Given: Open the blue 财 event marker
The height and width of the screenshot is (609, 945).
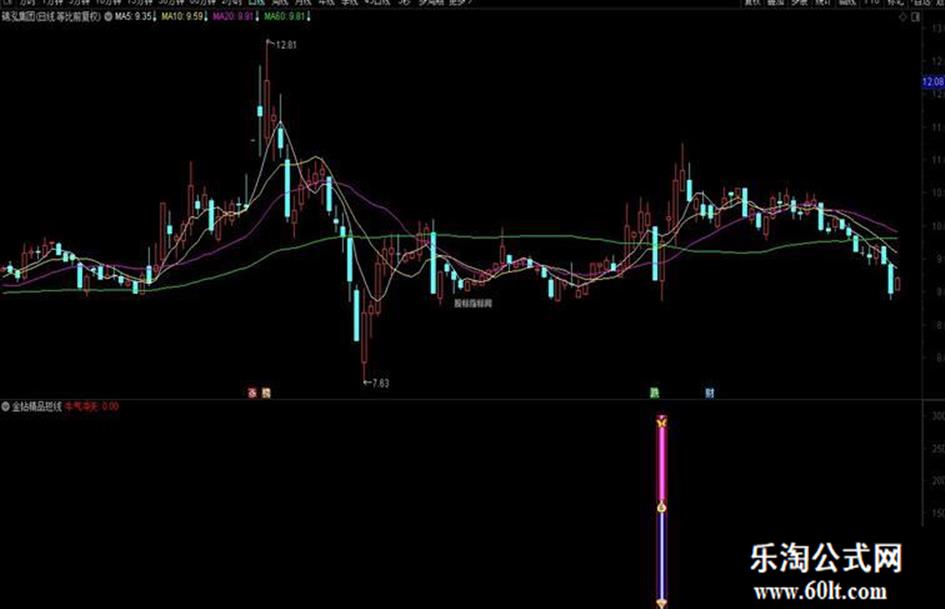Looking at the screenshot, I should 710,393.
